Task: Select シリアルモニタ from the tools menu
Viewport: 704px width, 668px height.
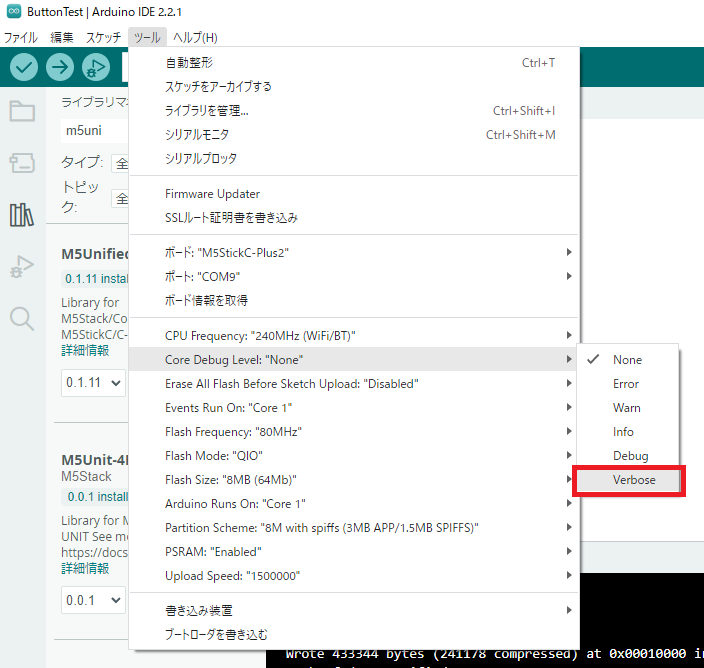Action: tap(197, 135)
